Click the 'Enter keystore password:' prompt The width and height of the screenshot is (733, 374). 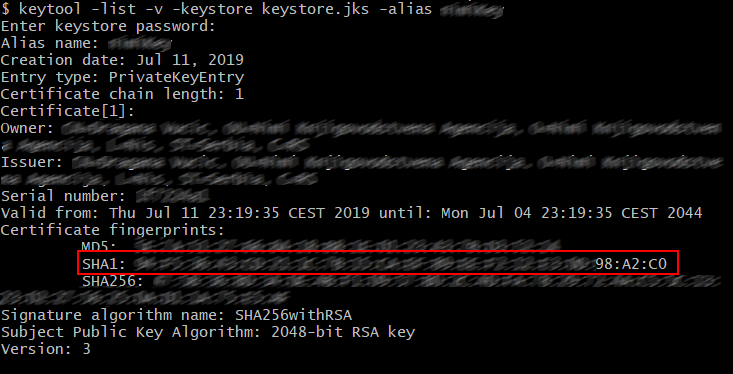tap(108, 26)
